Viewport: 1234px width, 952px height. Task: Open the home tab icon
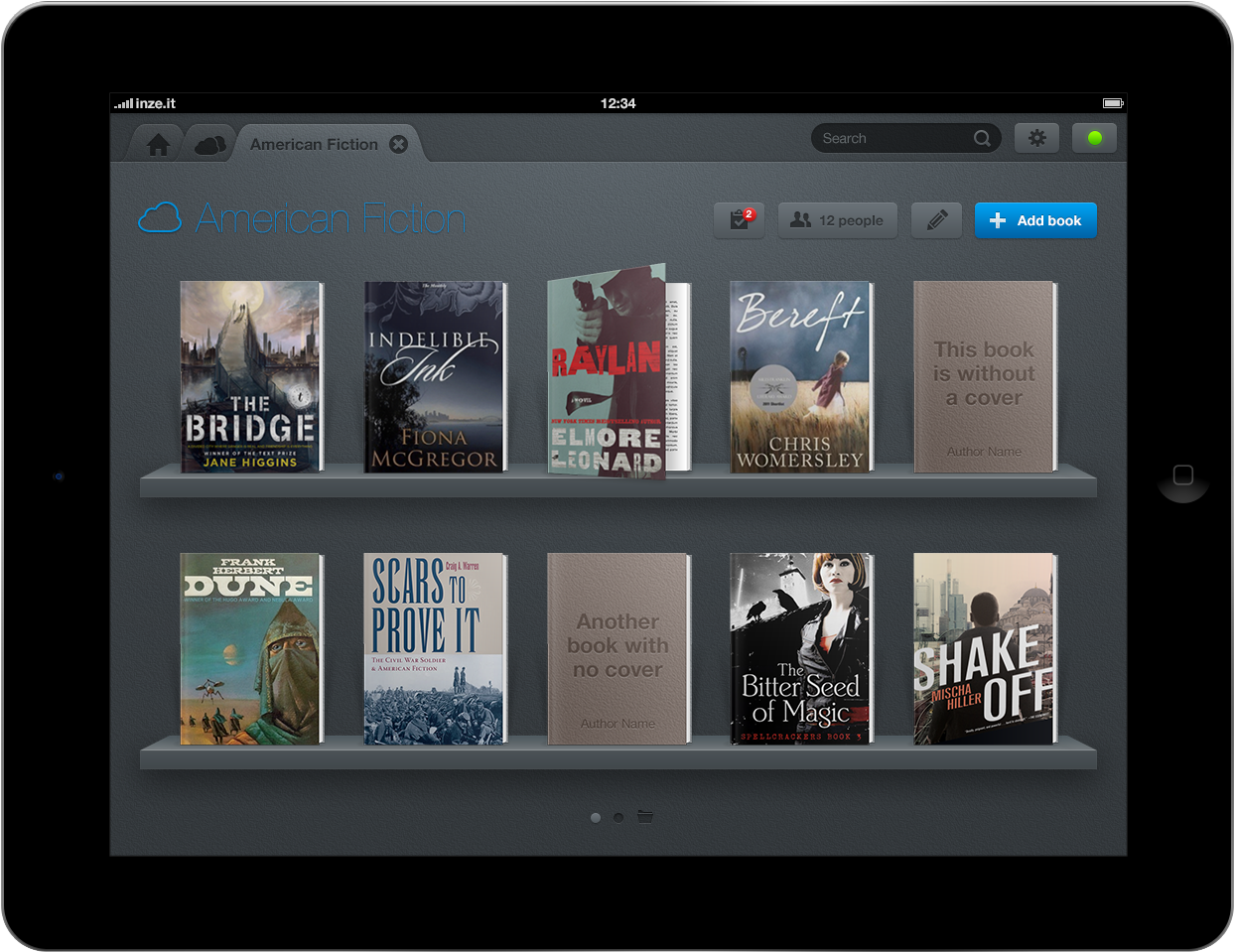[x=158, y=145]
